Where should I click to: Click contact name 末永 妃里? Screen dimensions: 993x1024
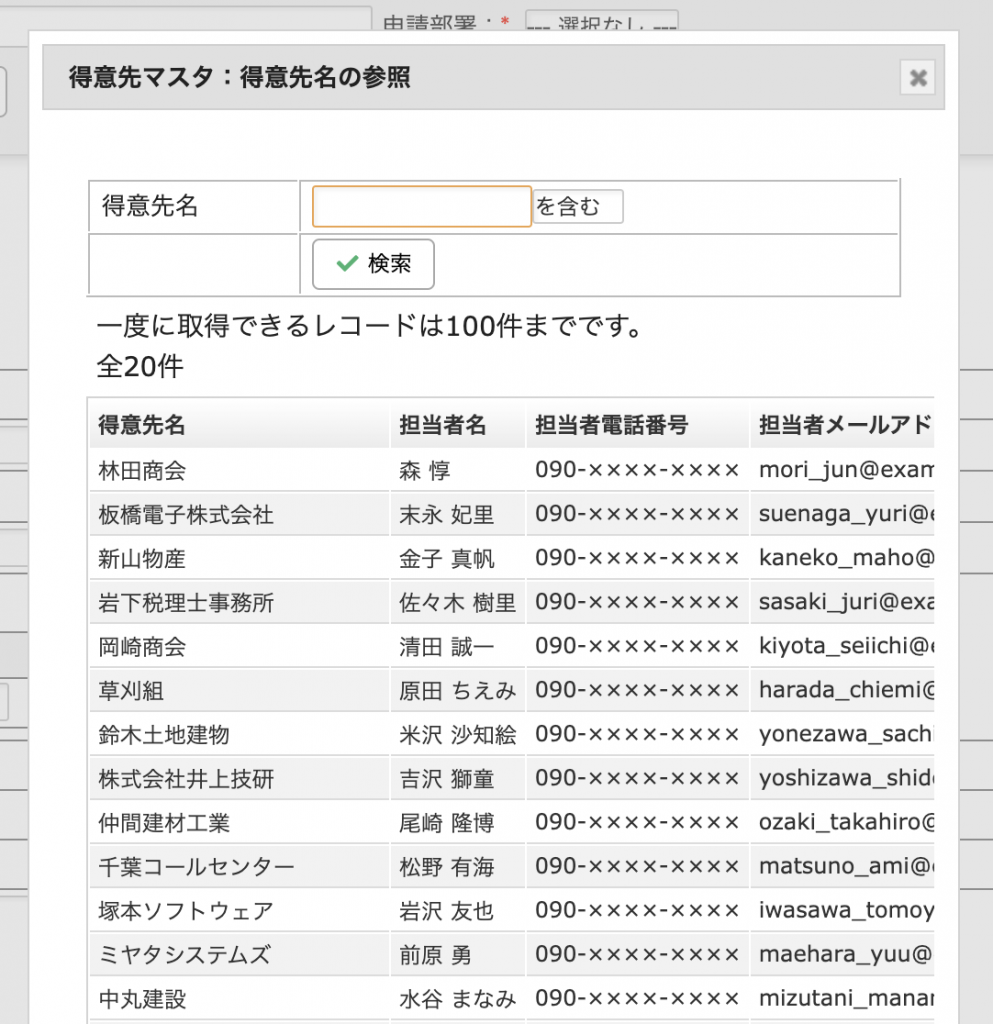pyautogui.click(x=447, y=515)
